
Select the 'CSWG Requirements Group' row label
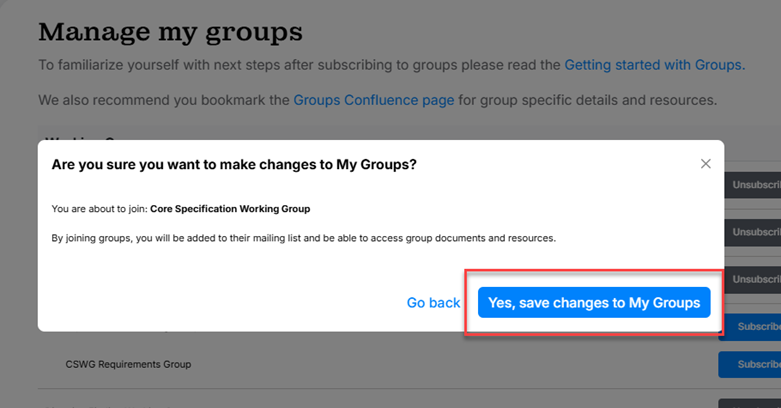(x=128, y=365)
